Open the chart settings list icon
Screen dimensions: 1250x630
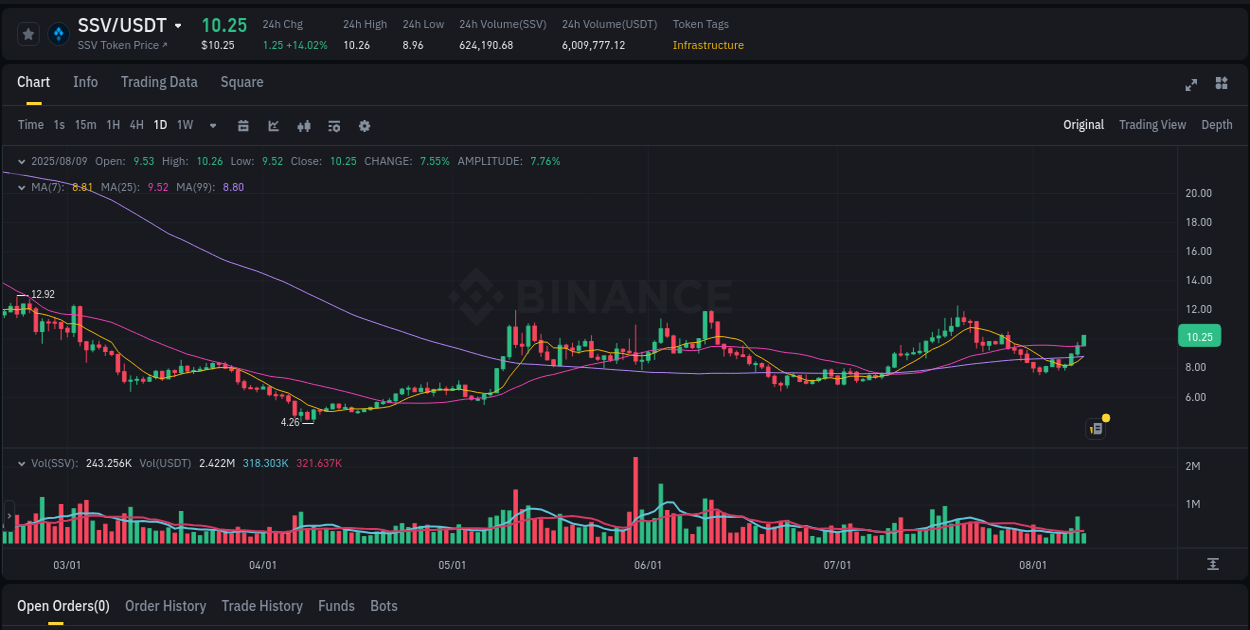pyautogui.click(x=334, y=125)
